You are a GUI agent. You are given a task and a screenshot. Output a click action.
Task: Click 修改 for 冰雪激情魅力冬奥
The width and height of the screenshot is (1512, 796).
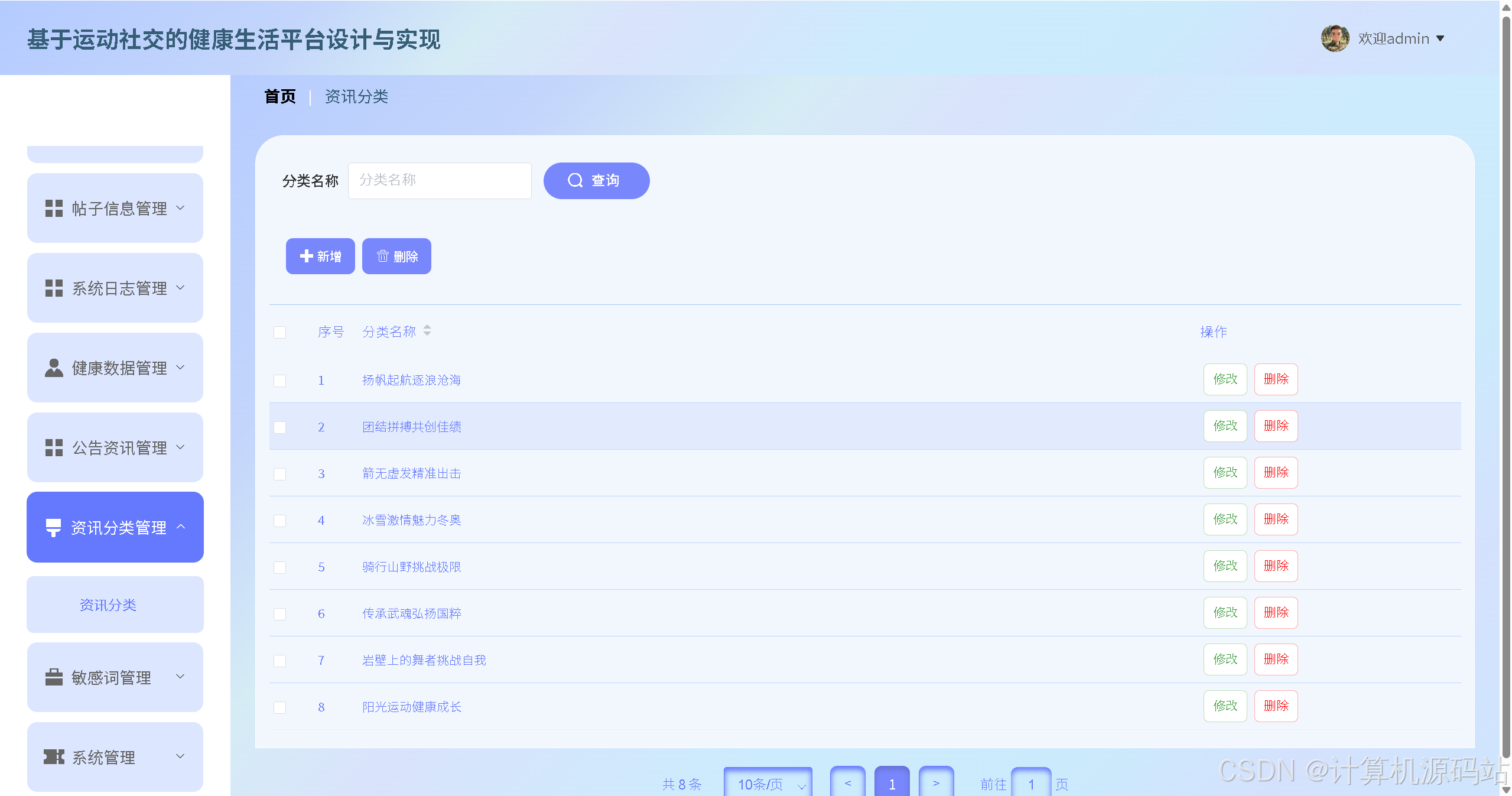pyautogui.click(x=1225, y=519)
